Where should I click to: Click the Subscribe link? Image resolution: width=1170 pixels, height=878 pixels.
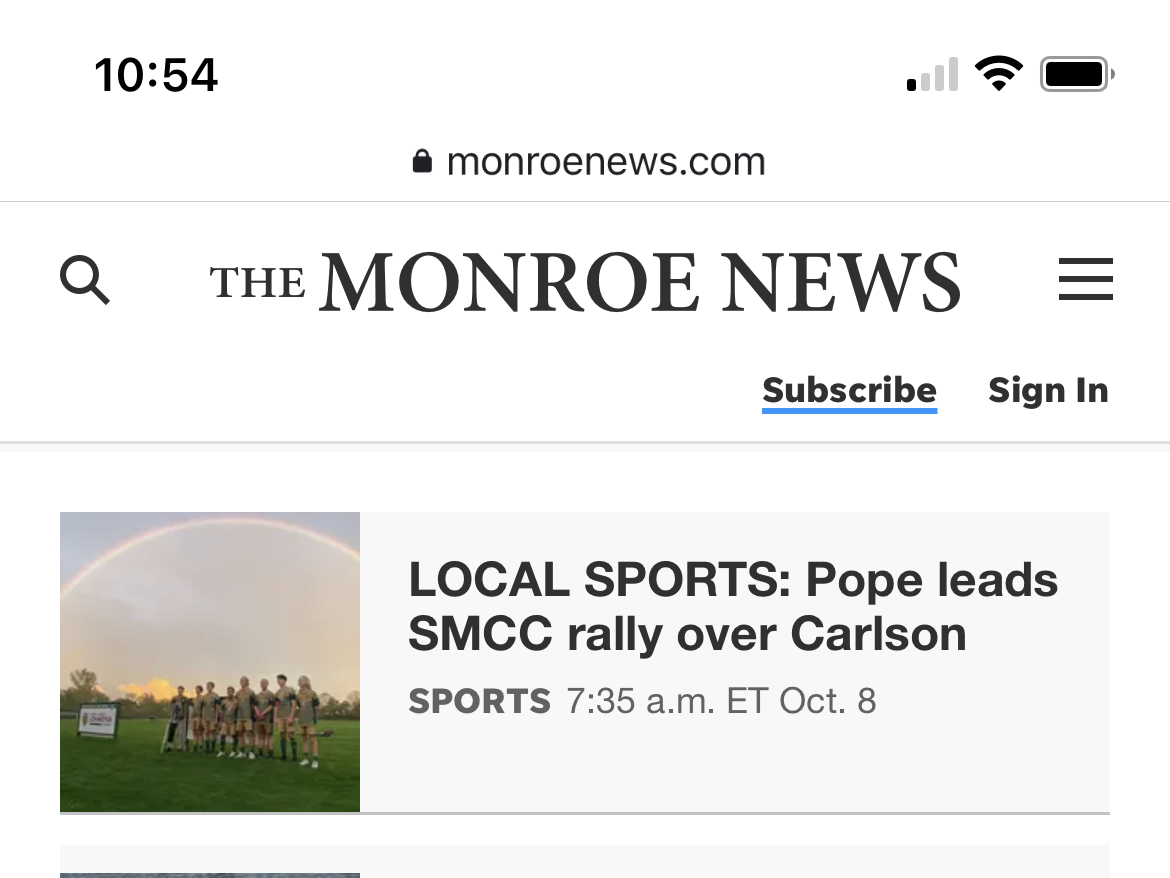(849, 390)
